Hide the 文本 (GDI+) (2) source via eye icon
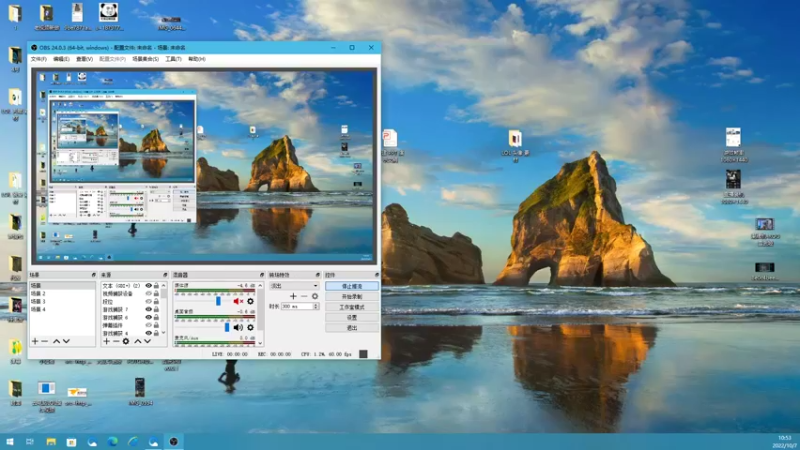Screen dimensions: 800x450 pyautogui.click(x=148, y=286)
